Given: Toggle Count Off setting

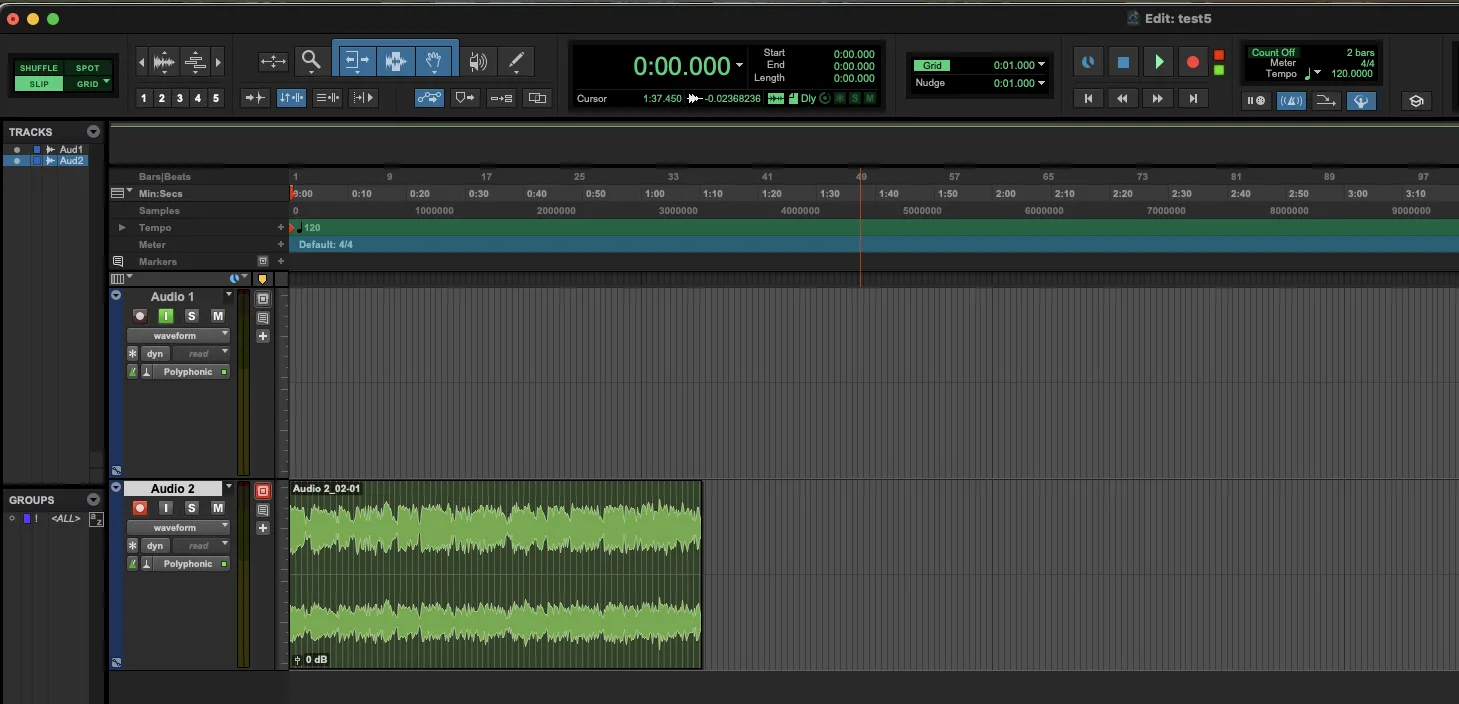Looking at the screenshot, I should tap(1273, 53).
